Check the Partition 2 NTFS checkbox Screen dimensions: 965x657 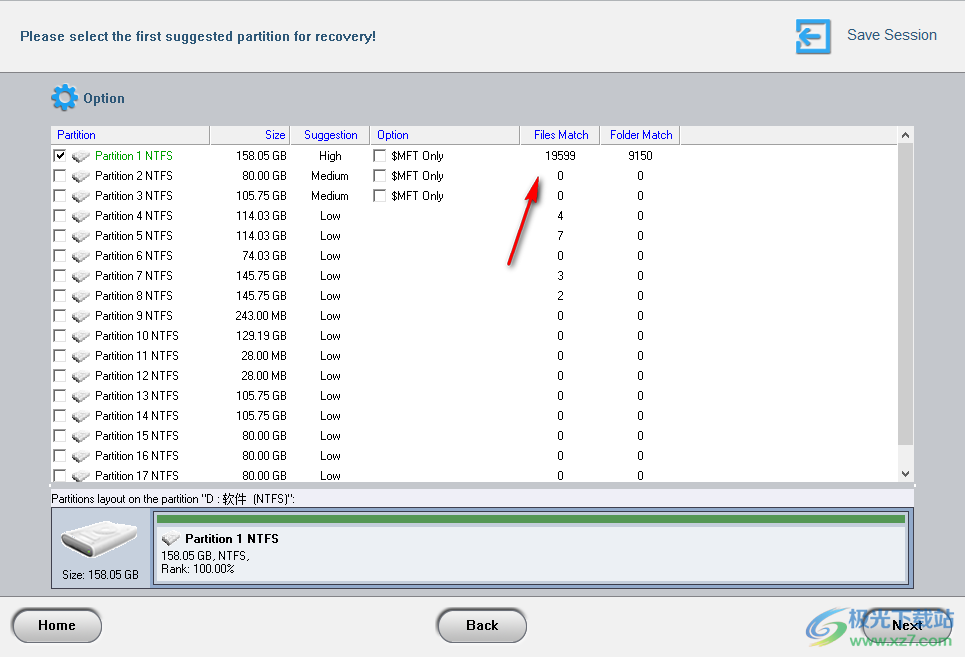60,176
